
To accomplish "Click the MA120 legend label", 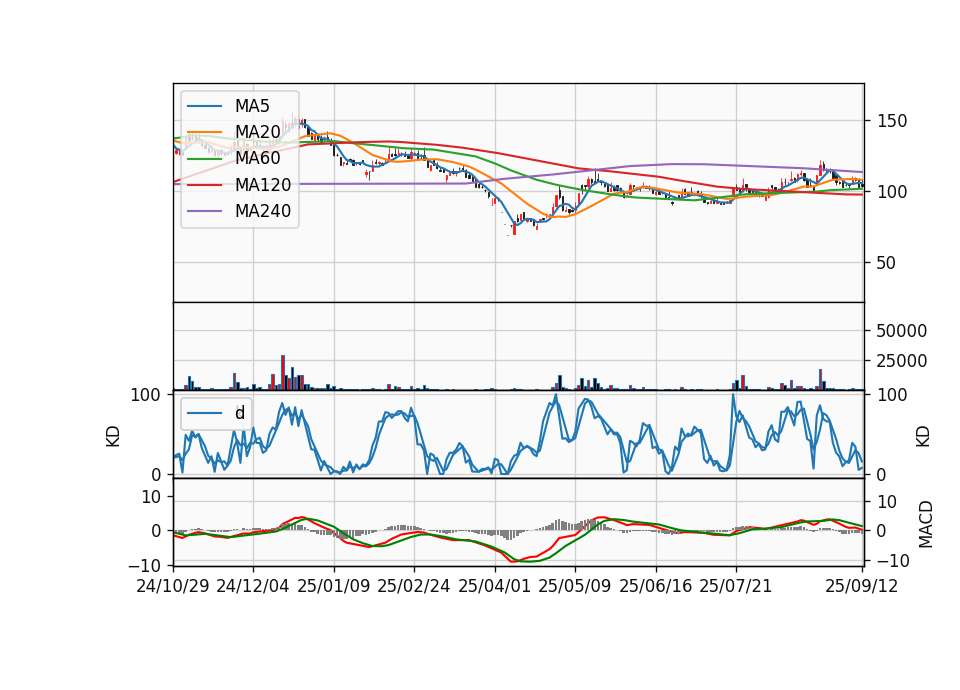I will pos(263,185).
